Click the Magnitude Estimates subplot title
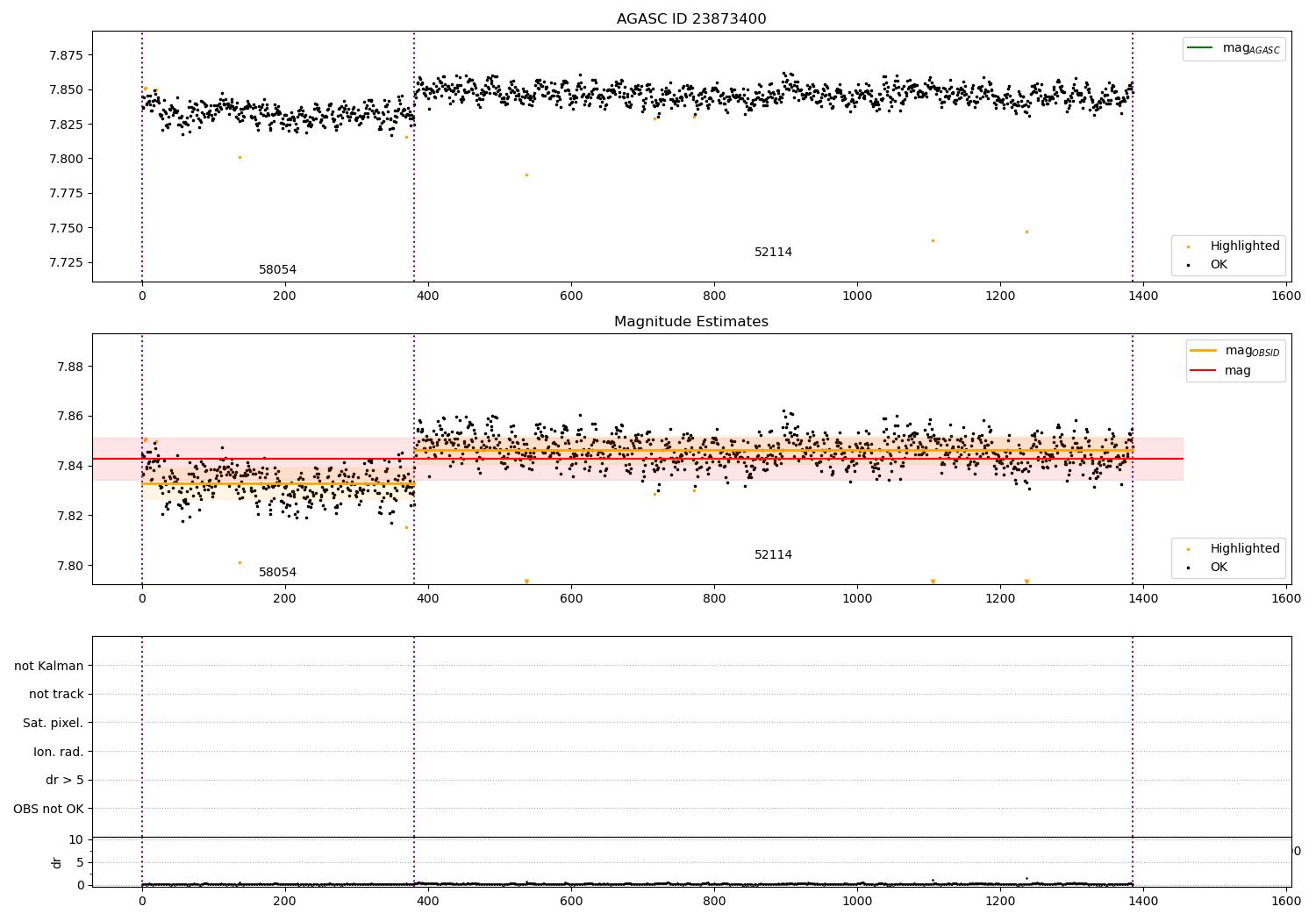 (691, 322)
